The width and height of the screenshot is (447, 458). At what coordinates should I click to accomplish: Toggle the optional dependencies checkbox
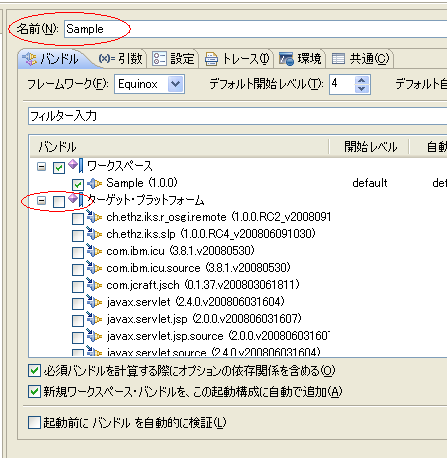[x=34, y=371]
